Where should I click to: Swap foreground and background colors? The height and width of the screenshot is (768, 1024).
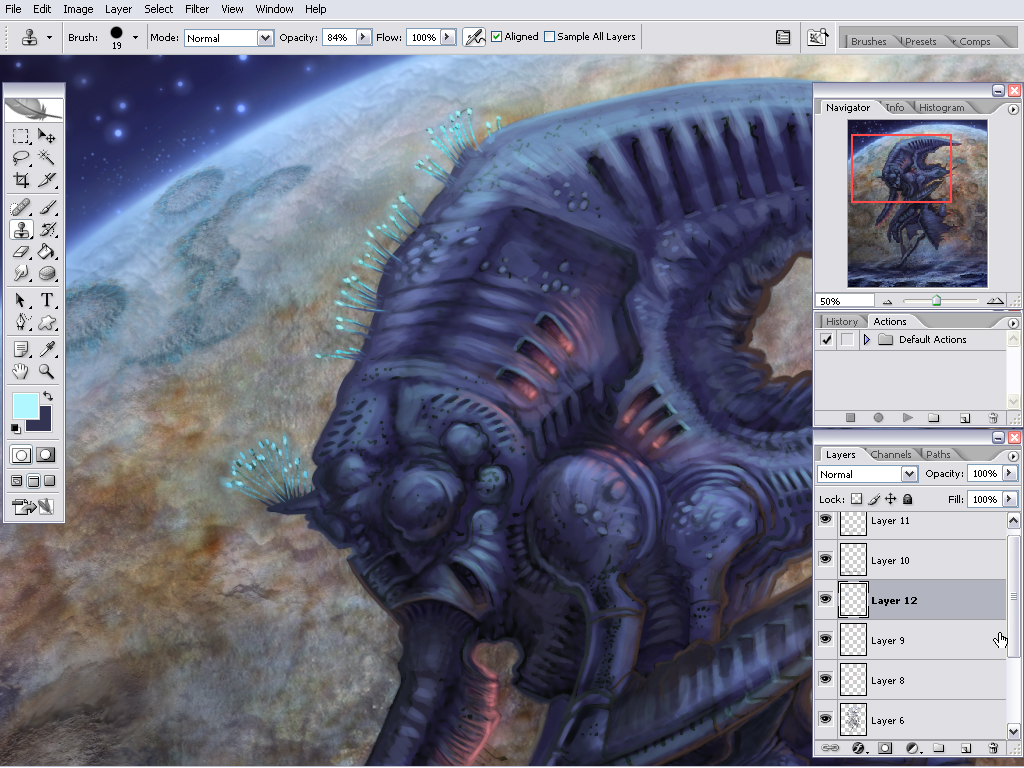coord(48,396)
